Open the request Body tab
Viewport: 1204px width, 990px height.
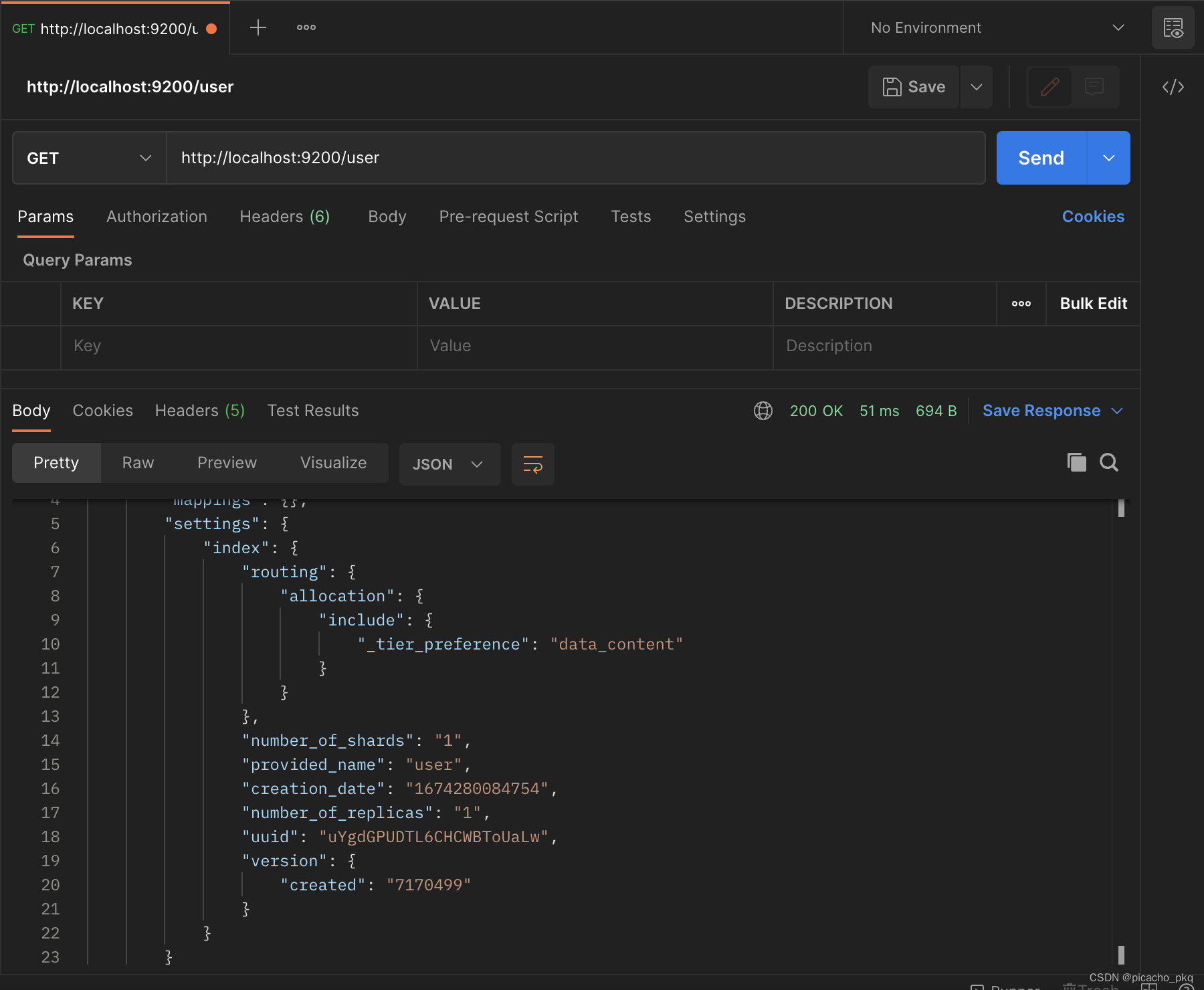[387, 217]
